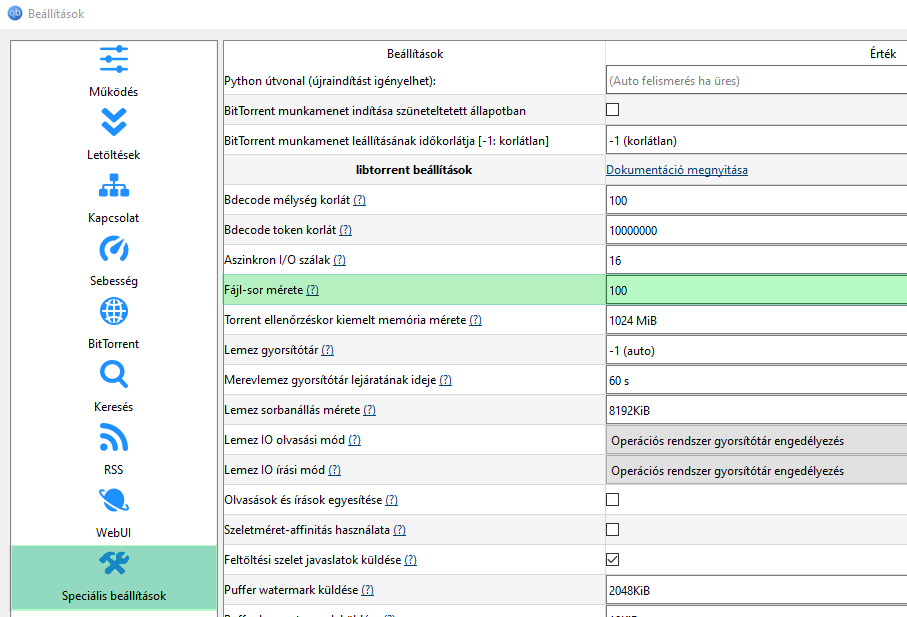This screenshot has height=617, width=907.
Task: Click the Aszinkron I/O szálak value 16
Action: click(756, 261)
